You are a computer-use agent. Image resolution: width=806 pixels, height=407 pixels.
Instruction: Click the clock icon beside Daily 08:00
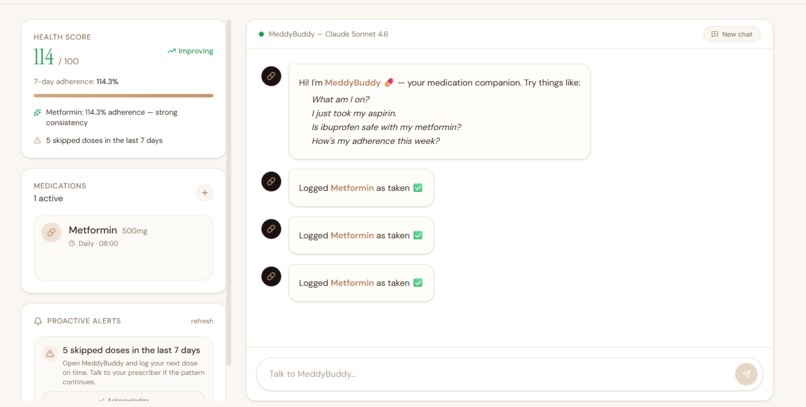[x=72, y=244]
